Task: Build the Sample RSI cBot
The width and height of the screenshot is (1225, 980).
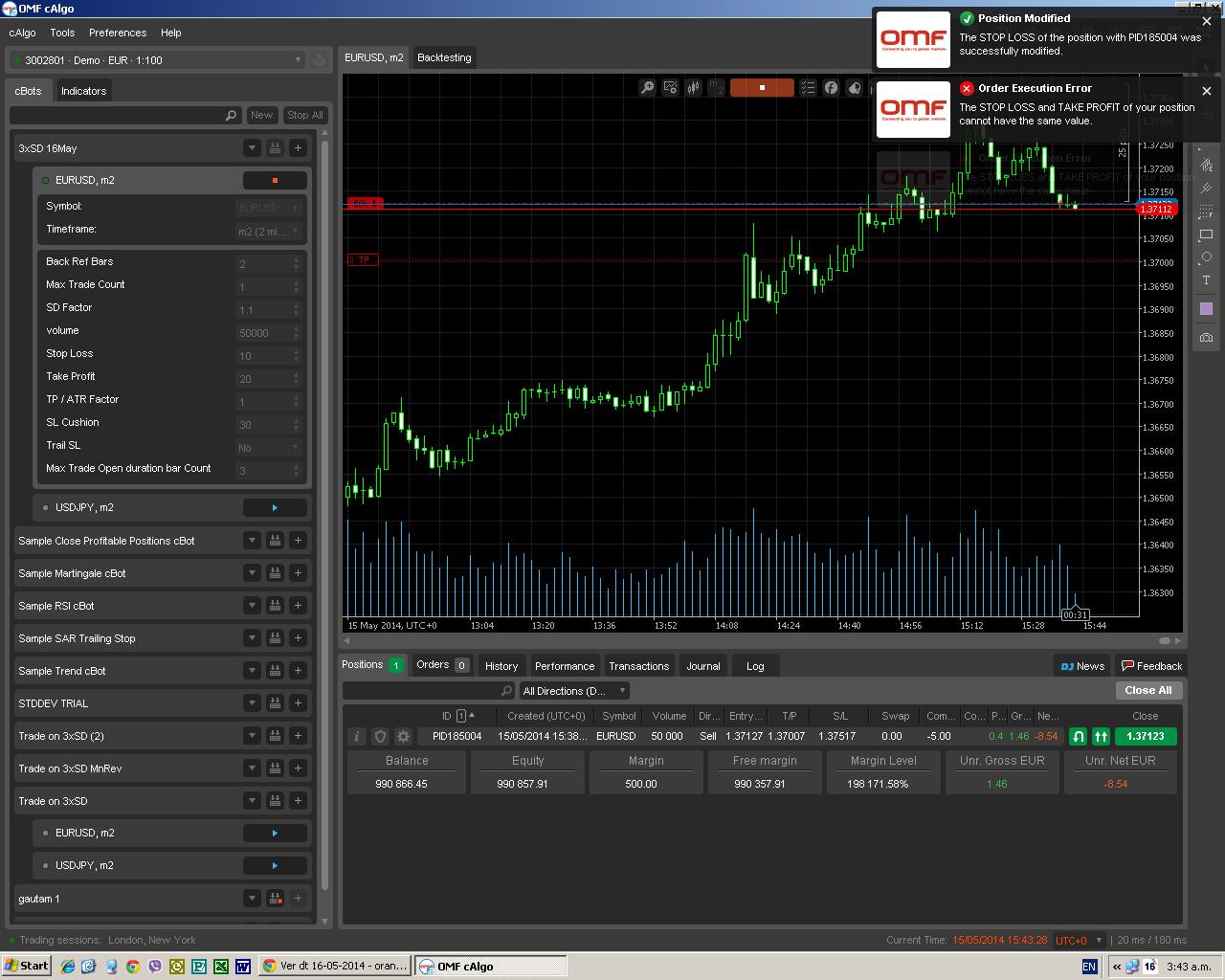Action: (275, 606)
